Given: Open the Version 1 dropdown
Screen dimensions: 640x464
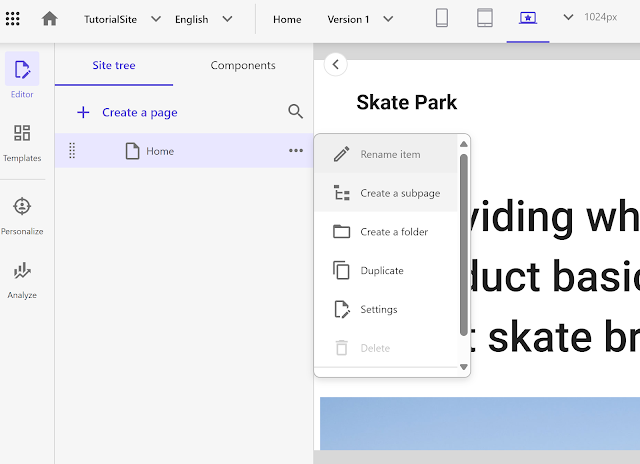Looking at the screenshot, I should (x=360, y=19).
